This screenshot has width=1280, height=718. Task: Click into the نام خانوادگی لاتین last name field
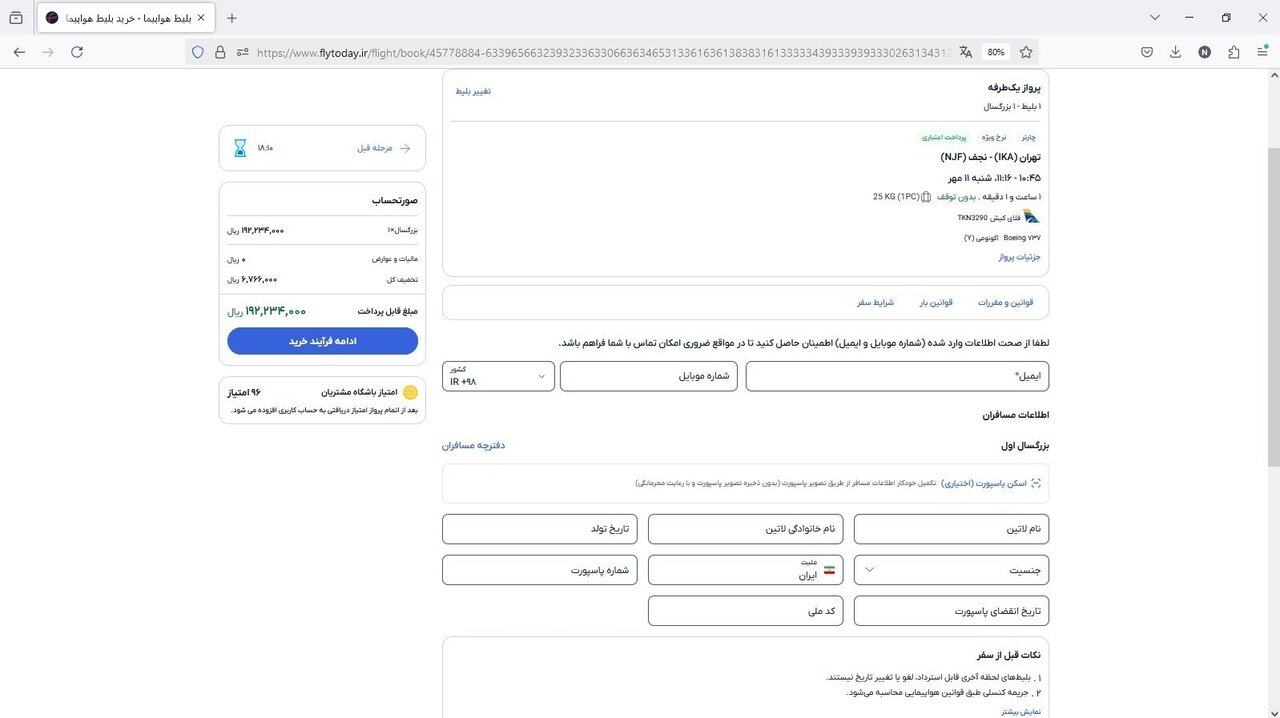pyautogui.click(x=745, y=529)
